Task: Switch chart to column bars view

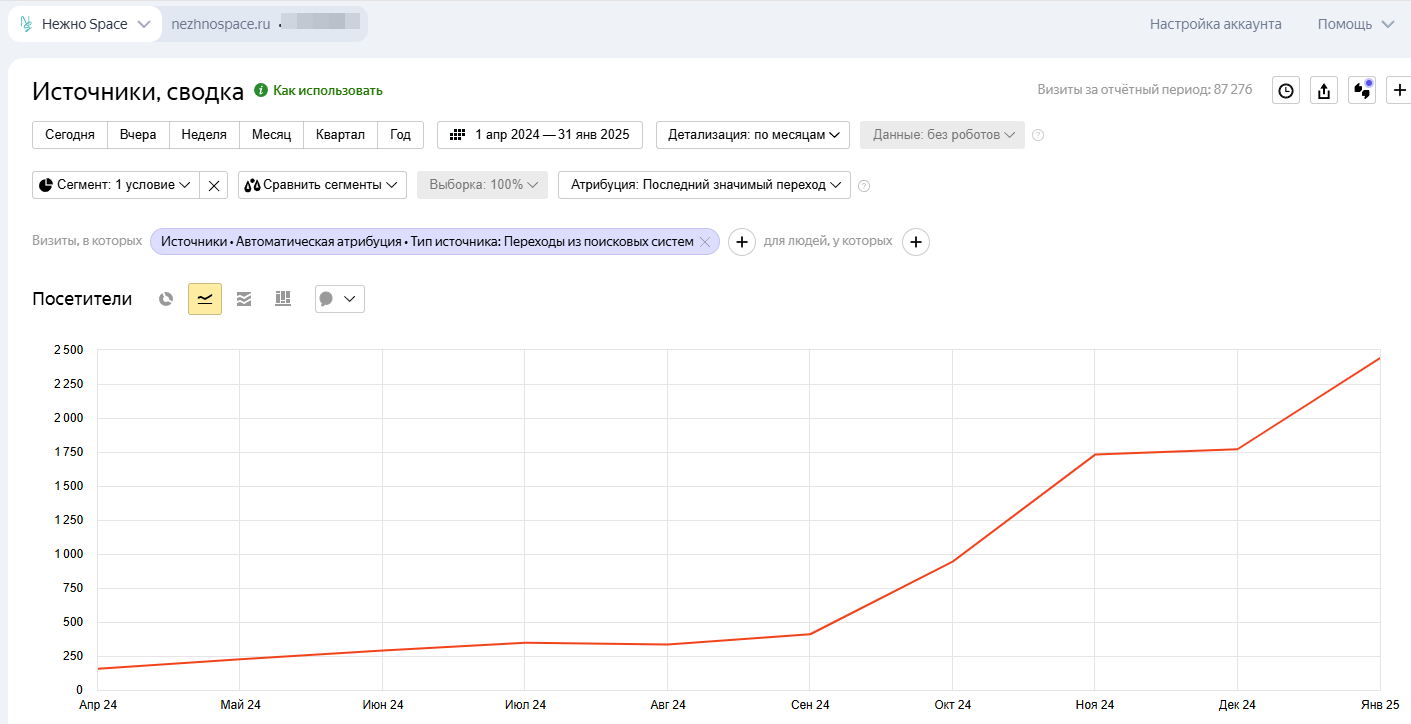Action: tap(283, 299)
